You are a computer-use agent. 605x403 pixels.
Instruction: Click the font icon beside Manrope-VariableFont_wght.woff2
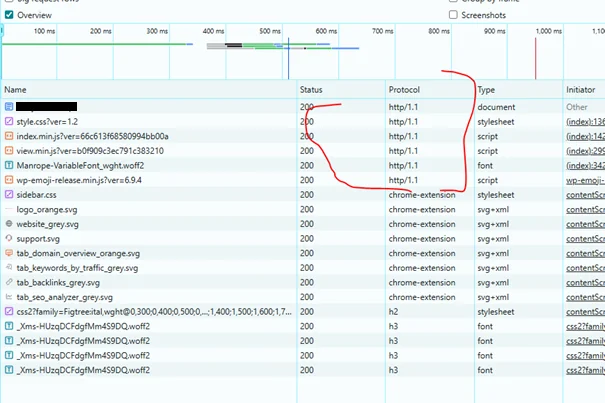click(9, 165)
